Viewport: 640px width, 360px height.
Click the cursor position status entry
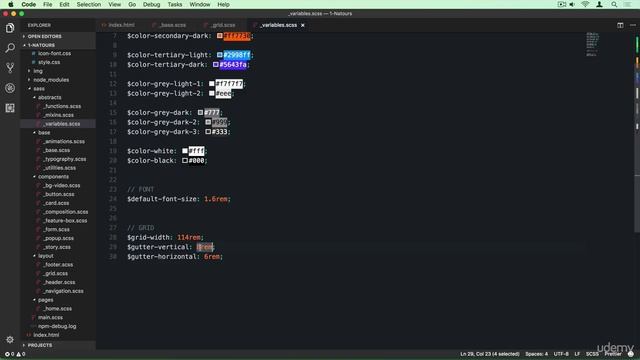pyautogui.click(x=490, y=354)
